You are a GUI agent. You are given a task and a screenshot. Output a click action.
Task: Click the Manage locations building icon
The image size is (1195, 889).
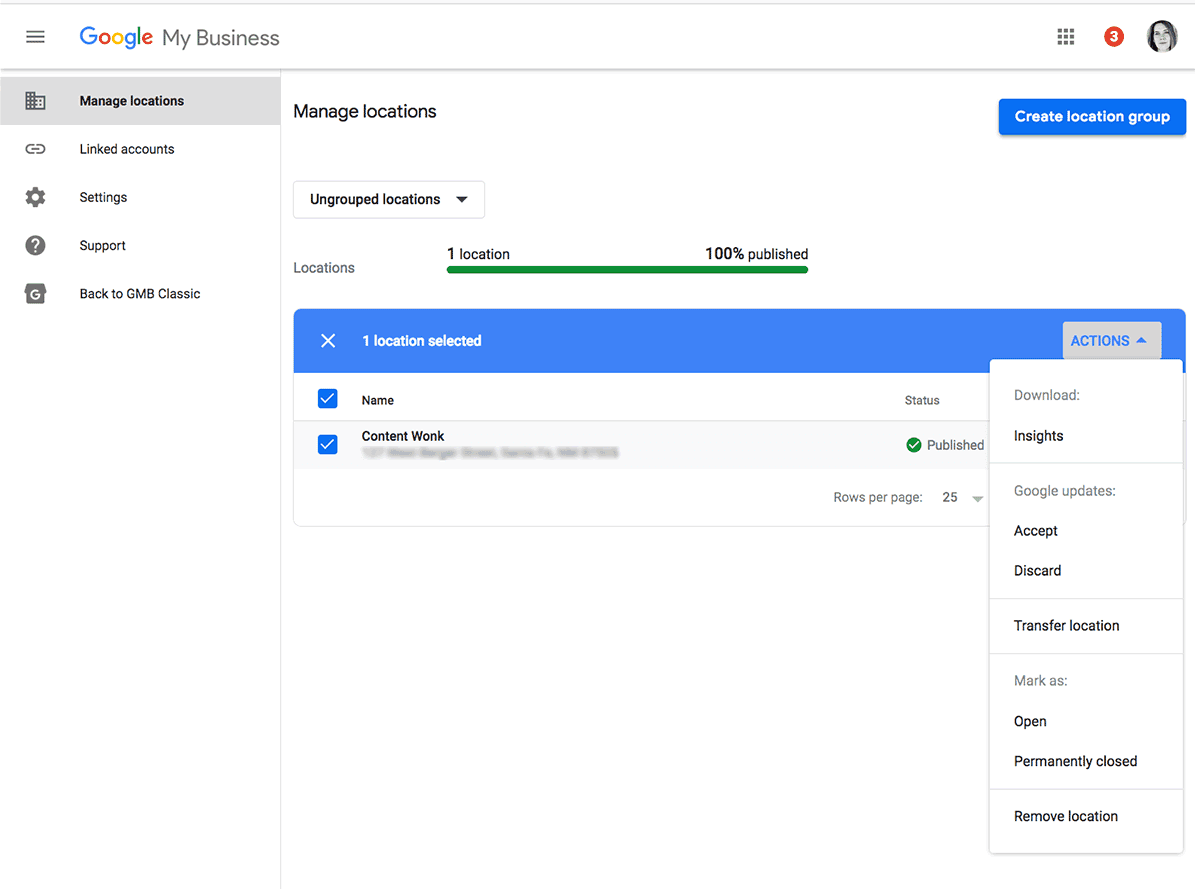pyautogui.click(x=35, y=101)
